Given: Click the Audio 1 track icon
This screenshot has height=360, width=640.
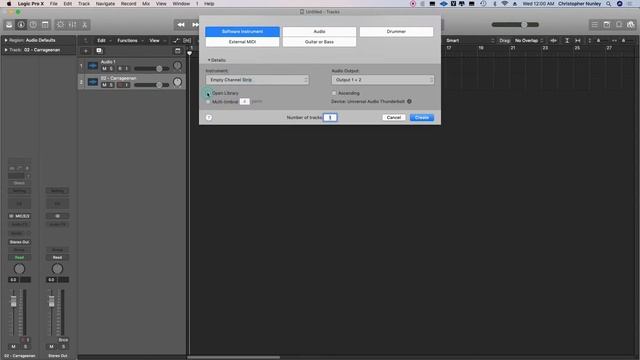Looking at the screenshot, I should pyautogui.click(x=93, y=66).
